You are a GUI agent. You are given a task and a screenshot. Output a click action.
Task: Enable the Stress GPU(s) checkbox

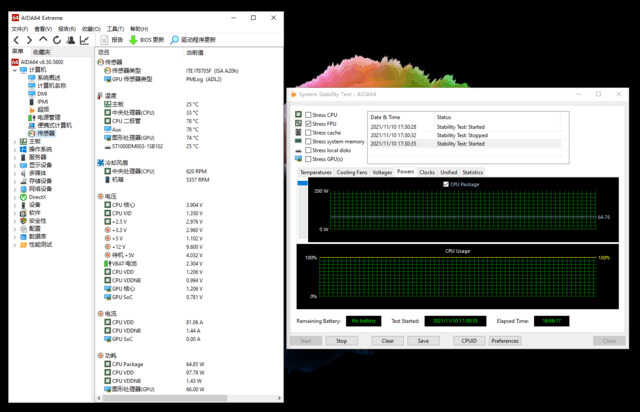pos(308,159)
